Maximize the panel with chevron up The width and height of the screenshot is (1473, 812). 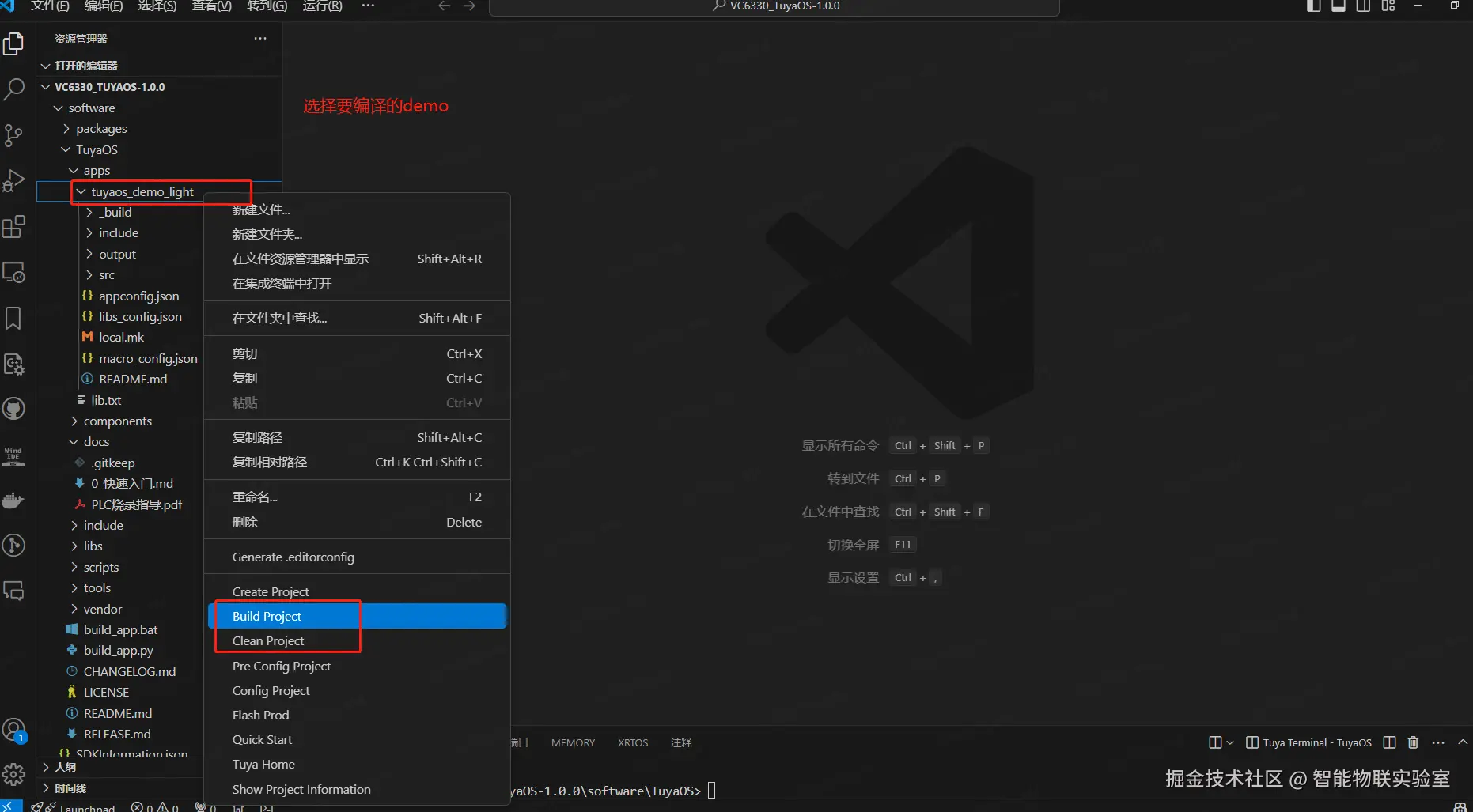click(1463, 742)
